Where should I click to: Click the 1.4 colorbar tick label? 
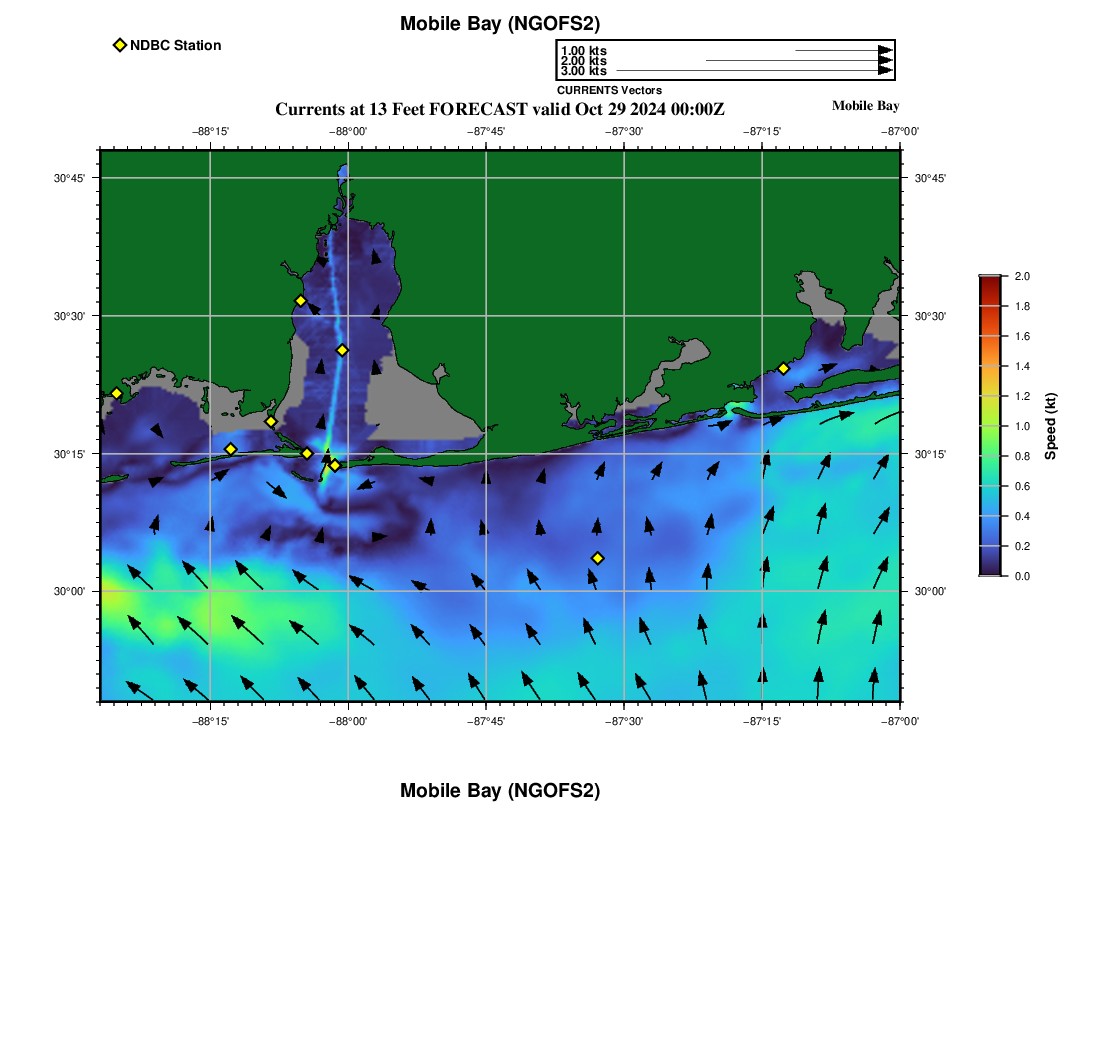point(1022,366)
